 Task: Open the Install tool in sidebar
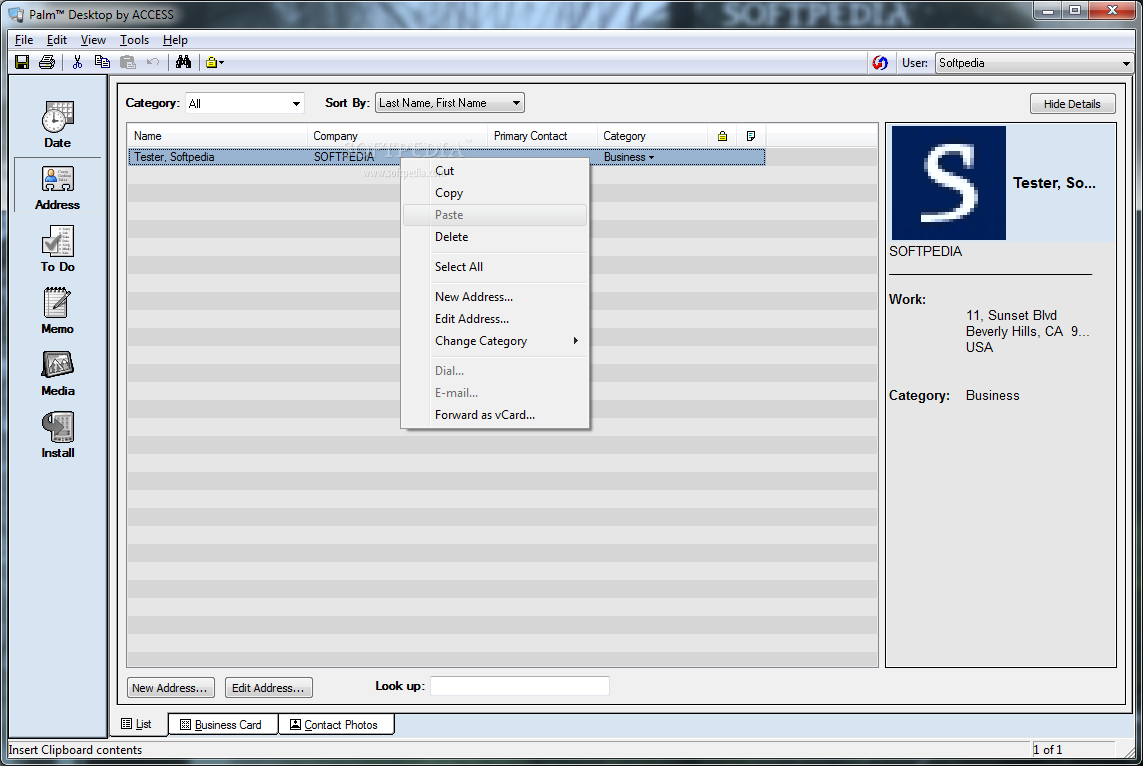58,435
